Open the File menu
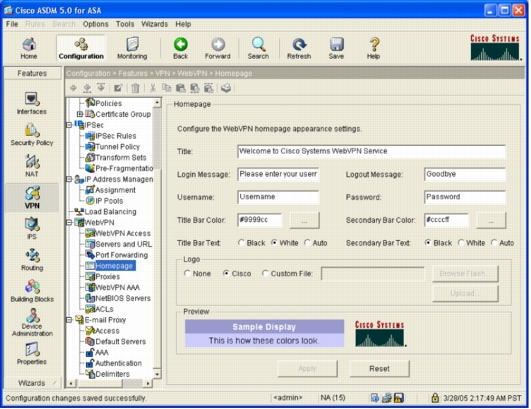 click(12, 24)
